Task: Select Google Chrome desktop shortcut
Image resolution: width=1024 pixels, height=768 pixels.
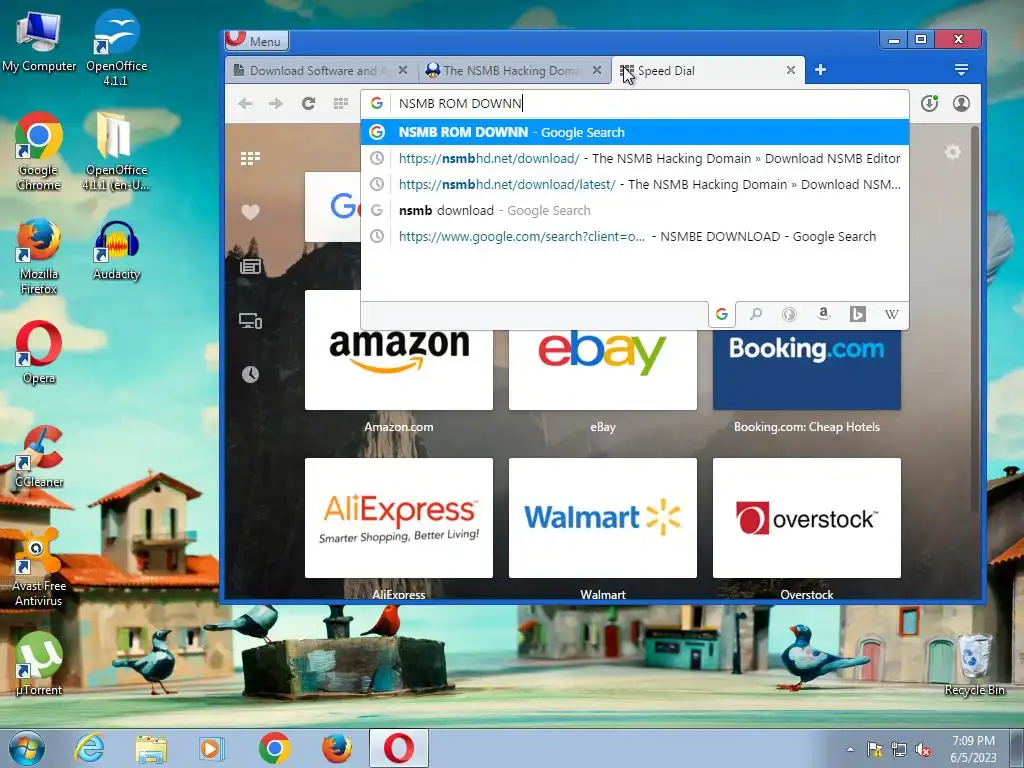Action: pos(39,152)
